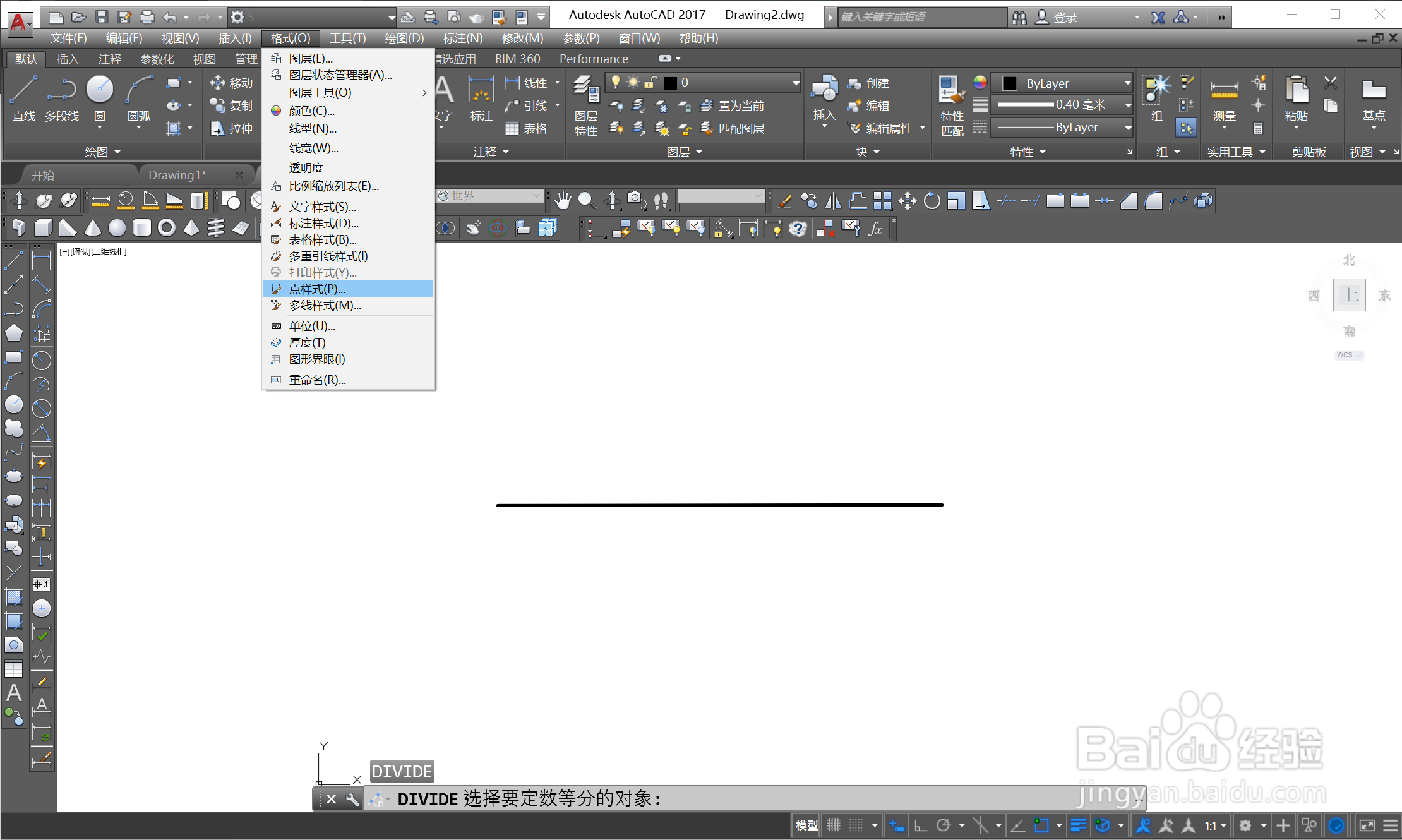Screen dimensions: 1402x840
Task: Toggle polar tracking in status bar
Action: [944, 825]
